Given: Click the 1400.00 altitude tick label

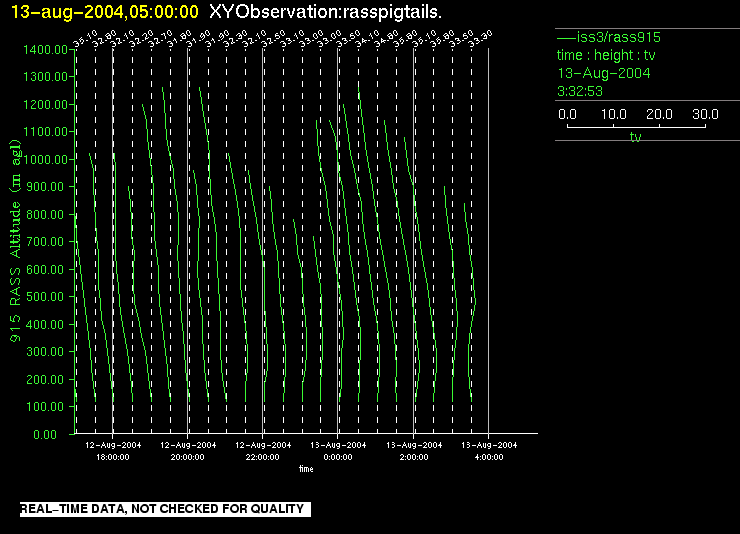Looking at the screenshot, I should point(44,49).
